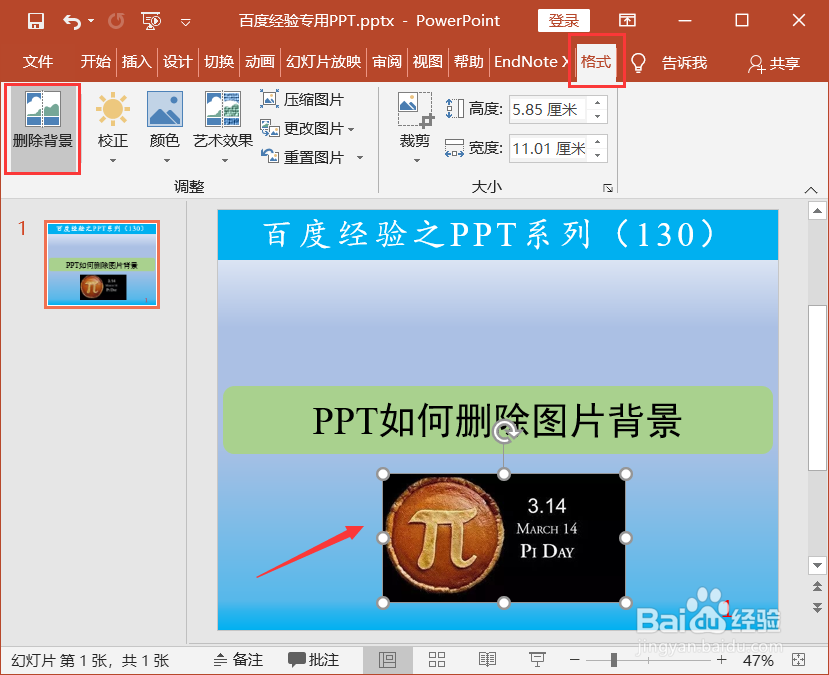This screenshot has height=675, width=829.
Task: Select slide 1 thumbnail in the panel
Action: [x=101, y=263]
